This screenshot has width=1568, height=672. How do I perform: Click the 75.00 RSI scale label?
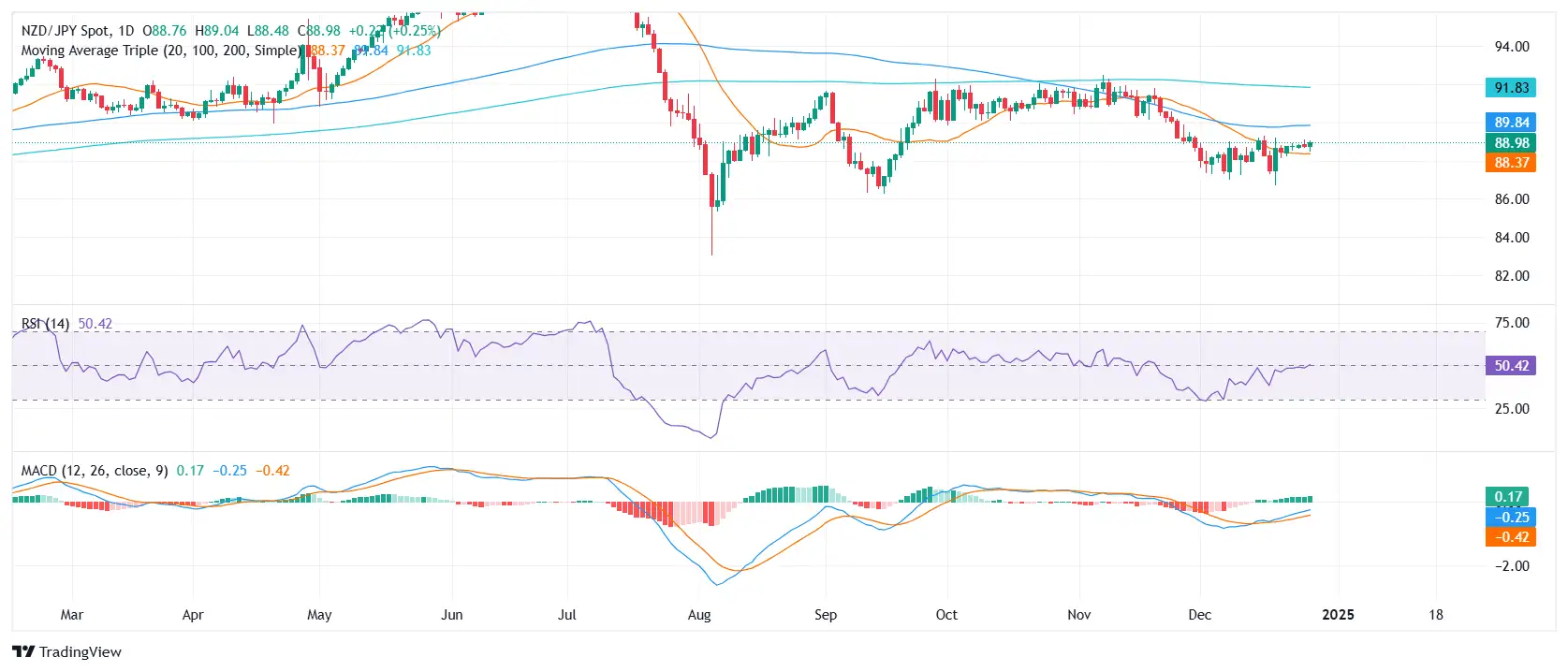(x=1512, y=323)
